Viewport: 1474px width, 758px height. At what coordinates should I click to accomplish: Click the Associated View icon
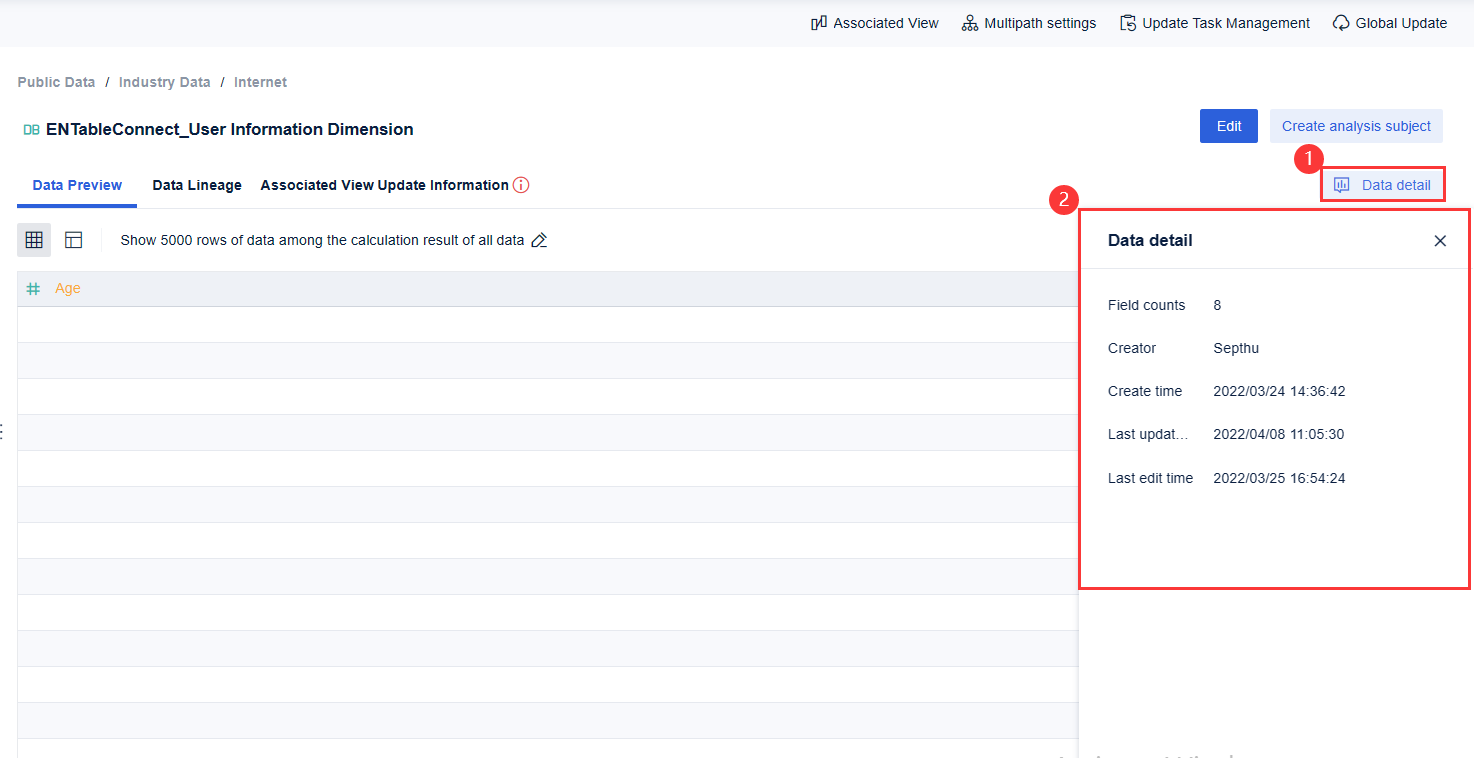click(819, 23)
